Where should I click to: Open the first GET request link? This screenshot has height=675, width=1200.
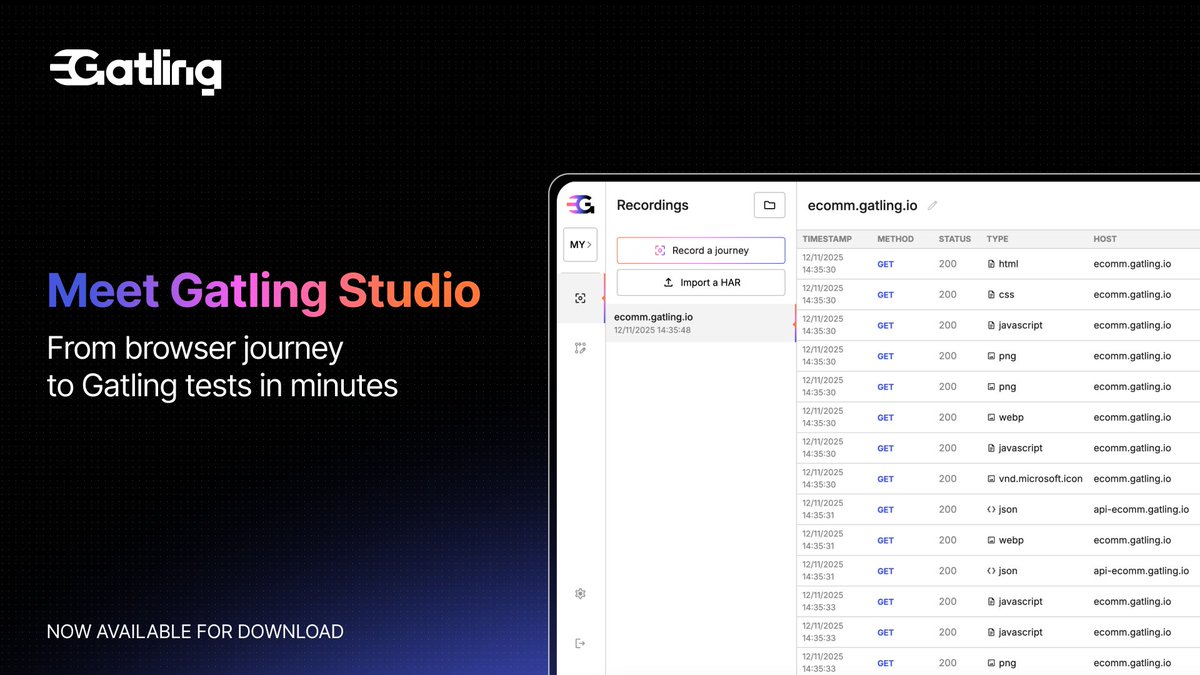pos(884,264)
